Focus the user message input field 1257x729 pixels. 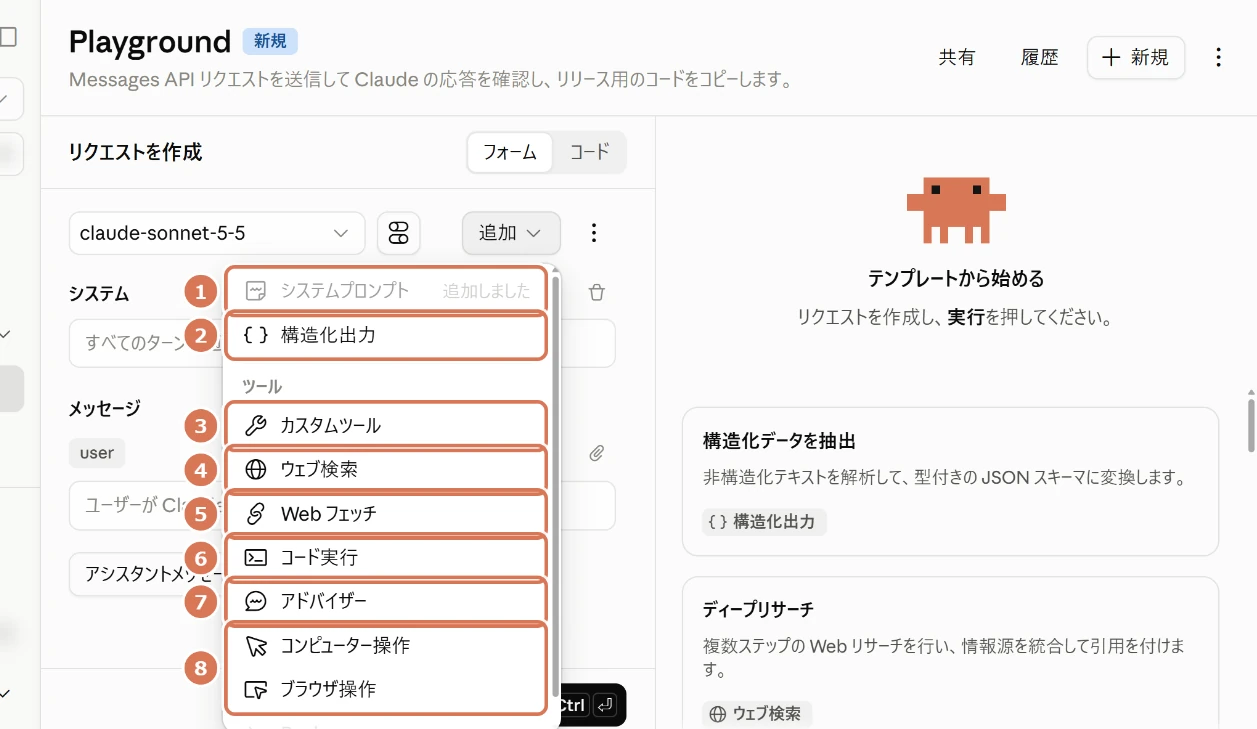click(x=342, y=506)
